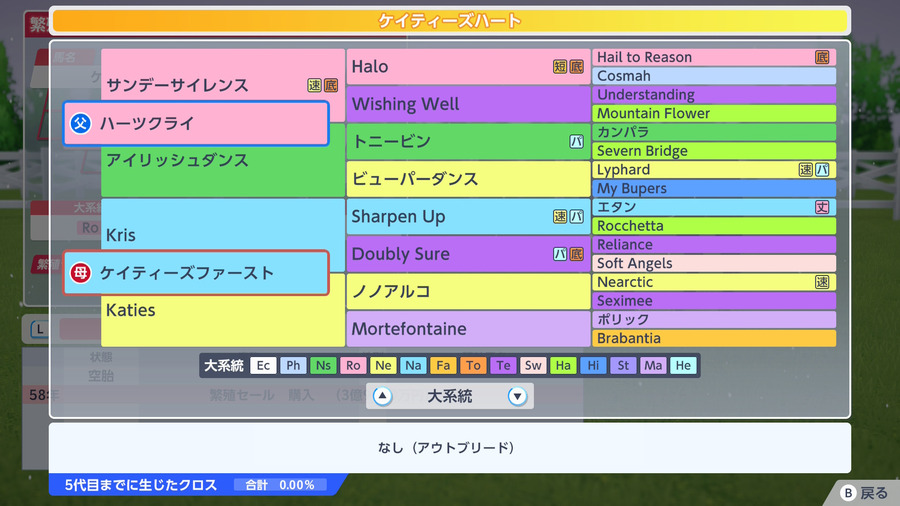Click the Mountain Flower name

tap(653, 114)
